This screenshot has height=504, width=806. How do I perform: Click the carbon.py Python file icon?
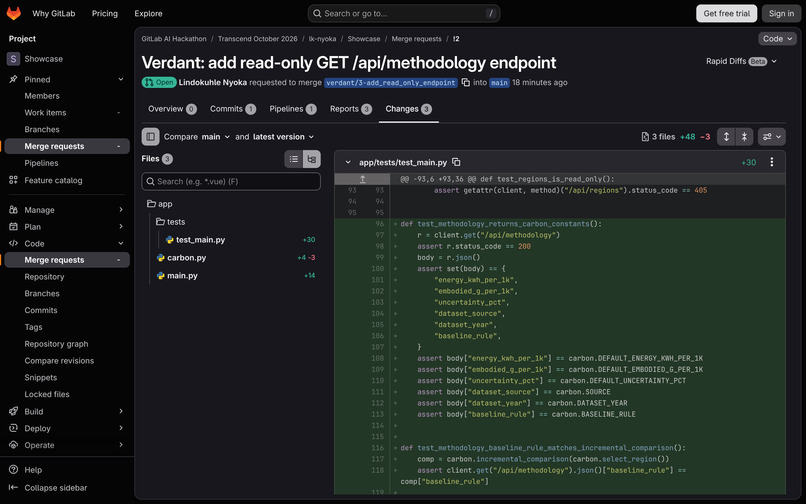pos(160,258)
